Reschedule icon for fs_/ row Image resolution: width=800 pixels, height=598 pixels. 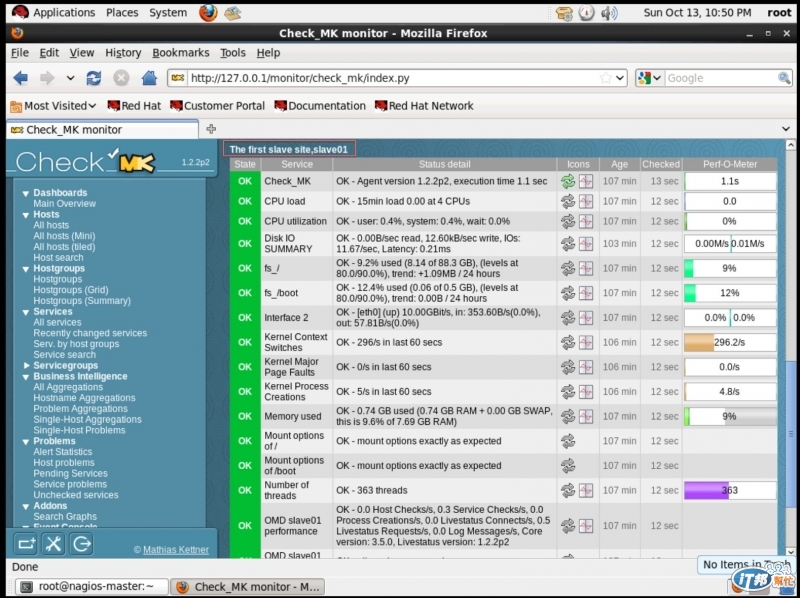(568, 268)
